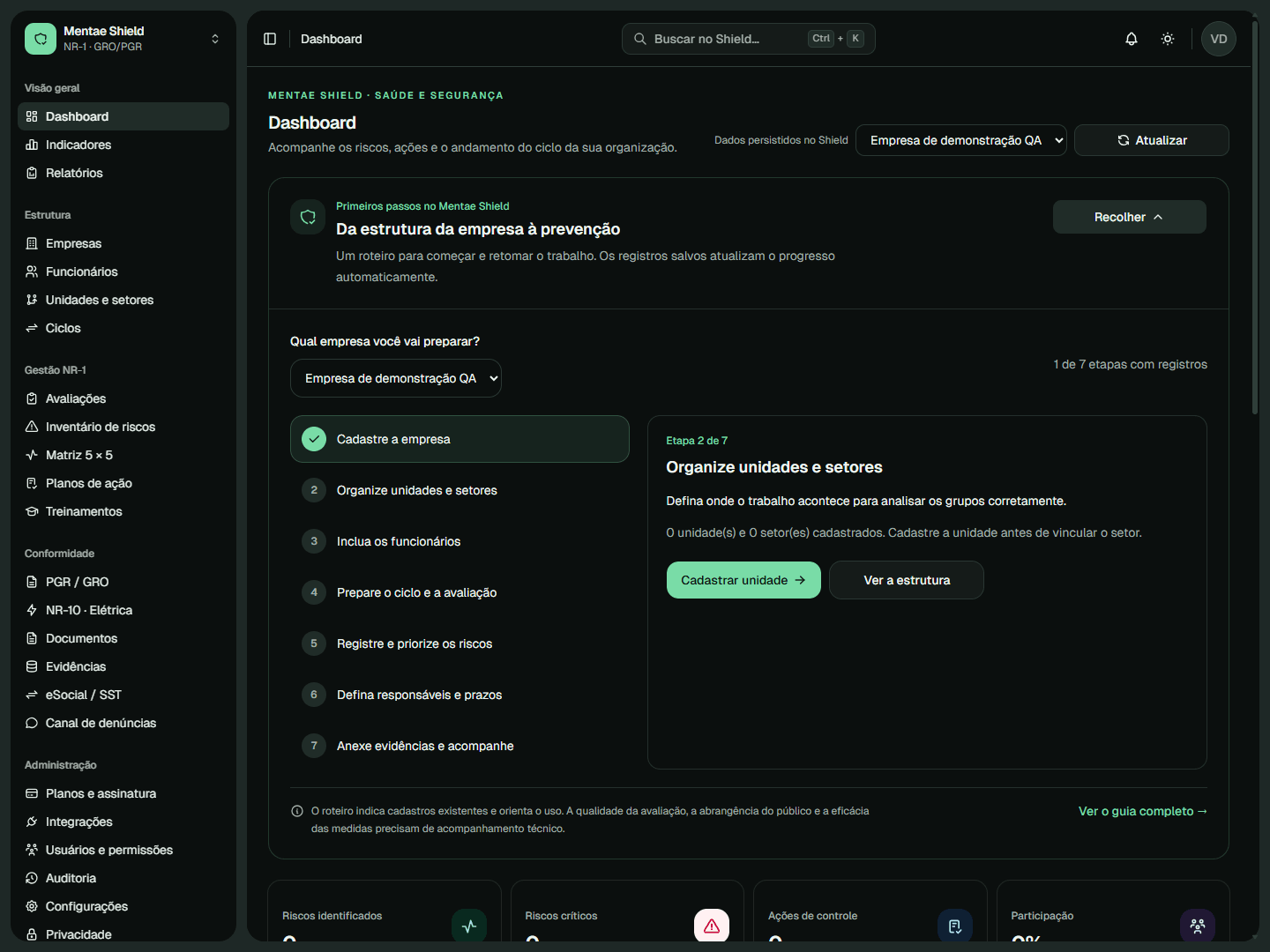Viewport: 1270px width, 952px height.
Task: Click the Riscos identificados pulse icon
Action: coord(469,926)
